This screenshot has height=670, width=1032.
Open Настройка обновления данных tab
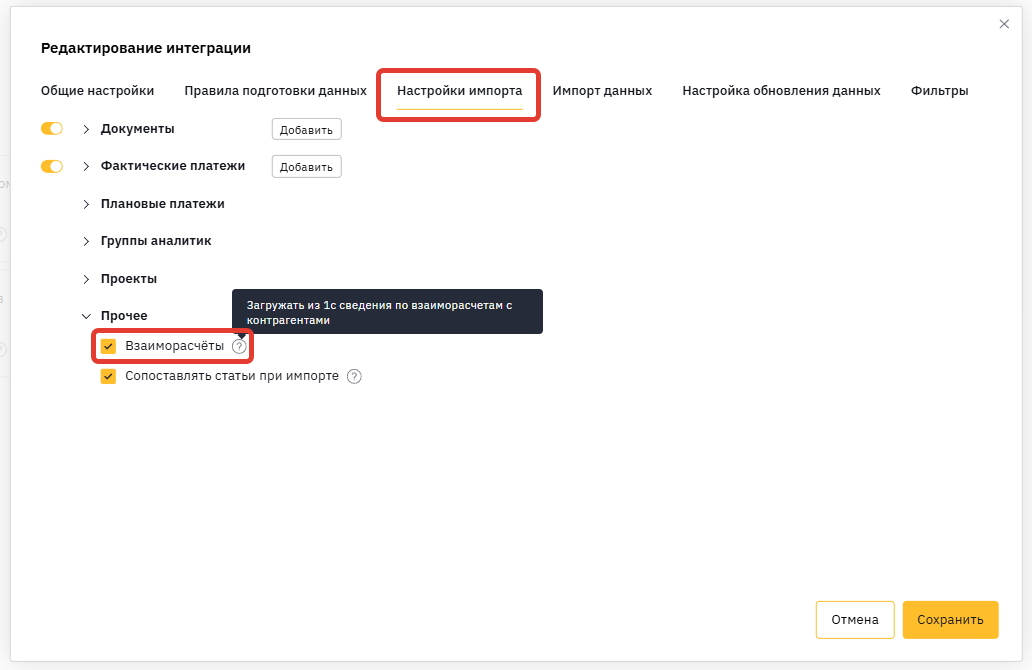click(x=781, y=91)
